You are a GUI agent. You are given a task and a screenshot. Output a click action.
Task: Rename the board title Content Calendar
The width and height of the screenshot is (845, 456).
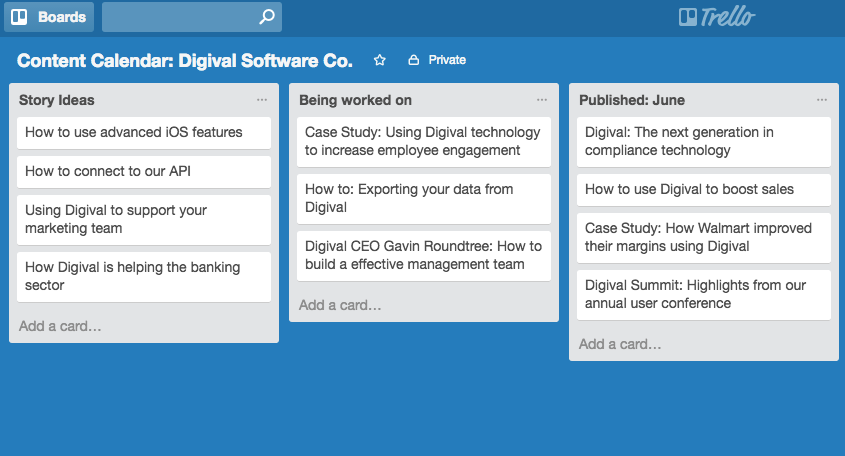(x=185, y=60)
